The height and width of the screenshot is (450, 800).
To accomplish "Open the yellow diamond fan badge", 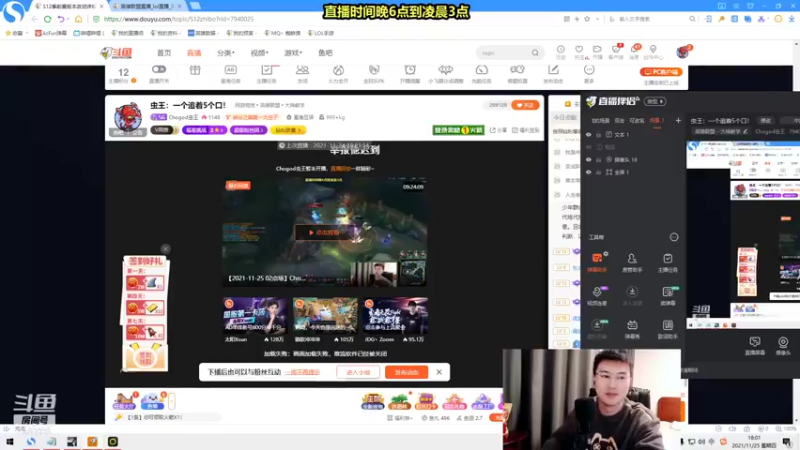I will point(288,130).
